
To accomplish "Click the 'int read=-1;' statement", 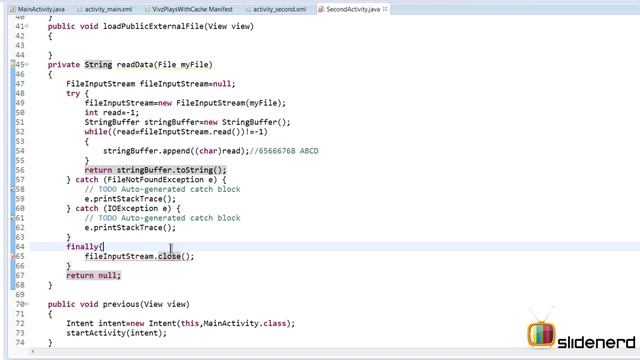I will click(111, 113).
